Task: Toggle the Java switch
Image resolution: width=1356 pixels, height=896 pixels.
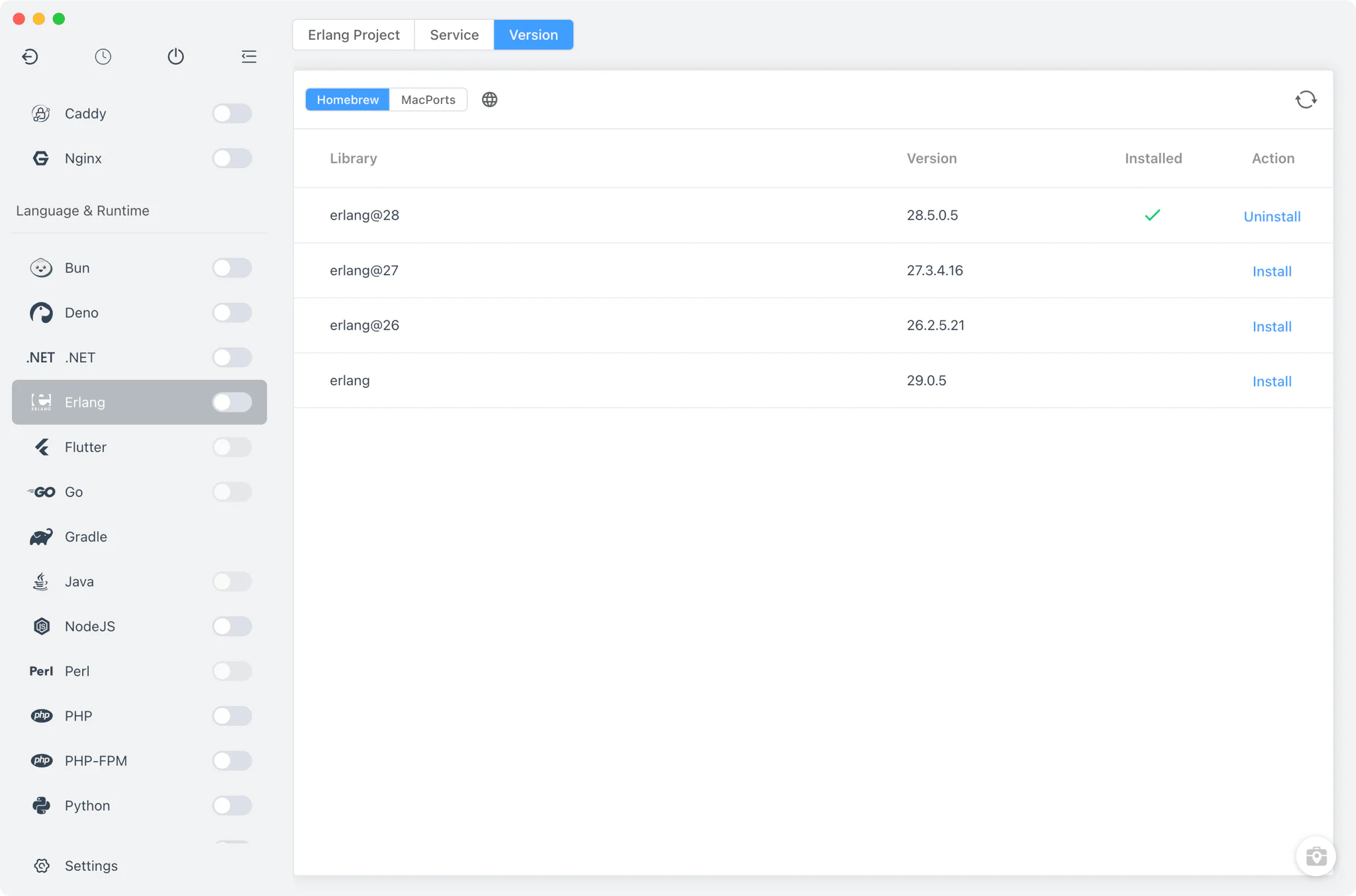Action: pyautogui.click(x=232, y=582)
